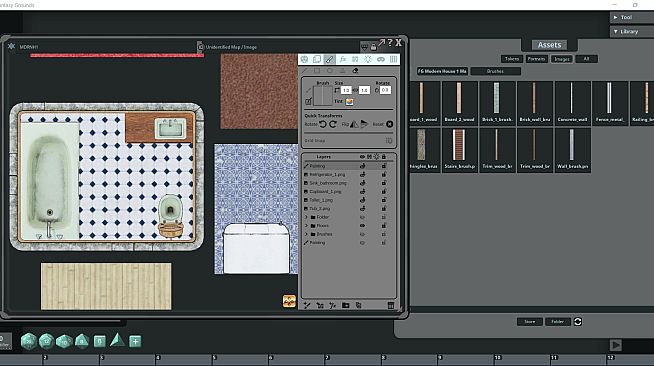
Task: Select the Wall_brush asset thumbnail
Action: [x=572, y=150]
